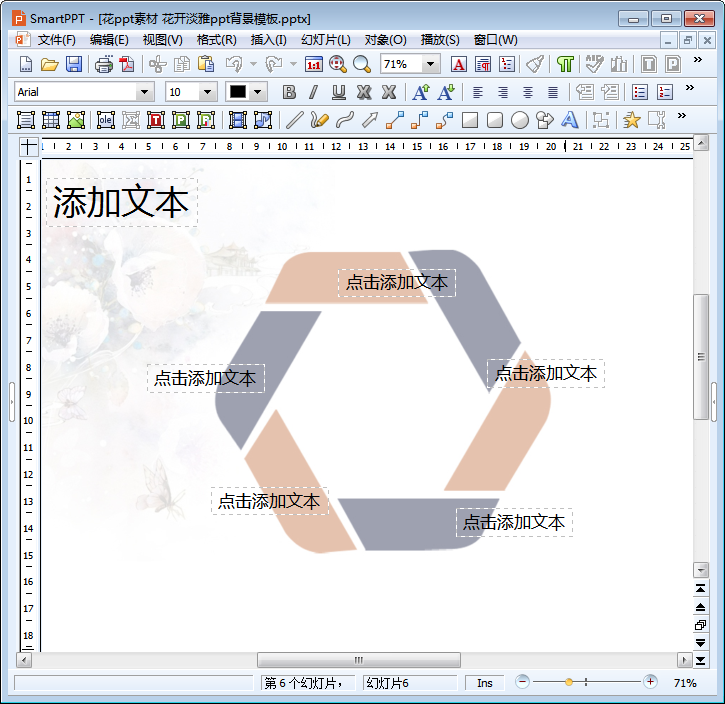Select the rectangle shape tool
The image size is (725, 704).
click(x=470, y=120)
